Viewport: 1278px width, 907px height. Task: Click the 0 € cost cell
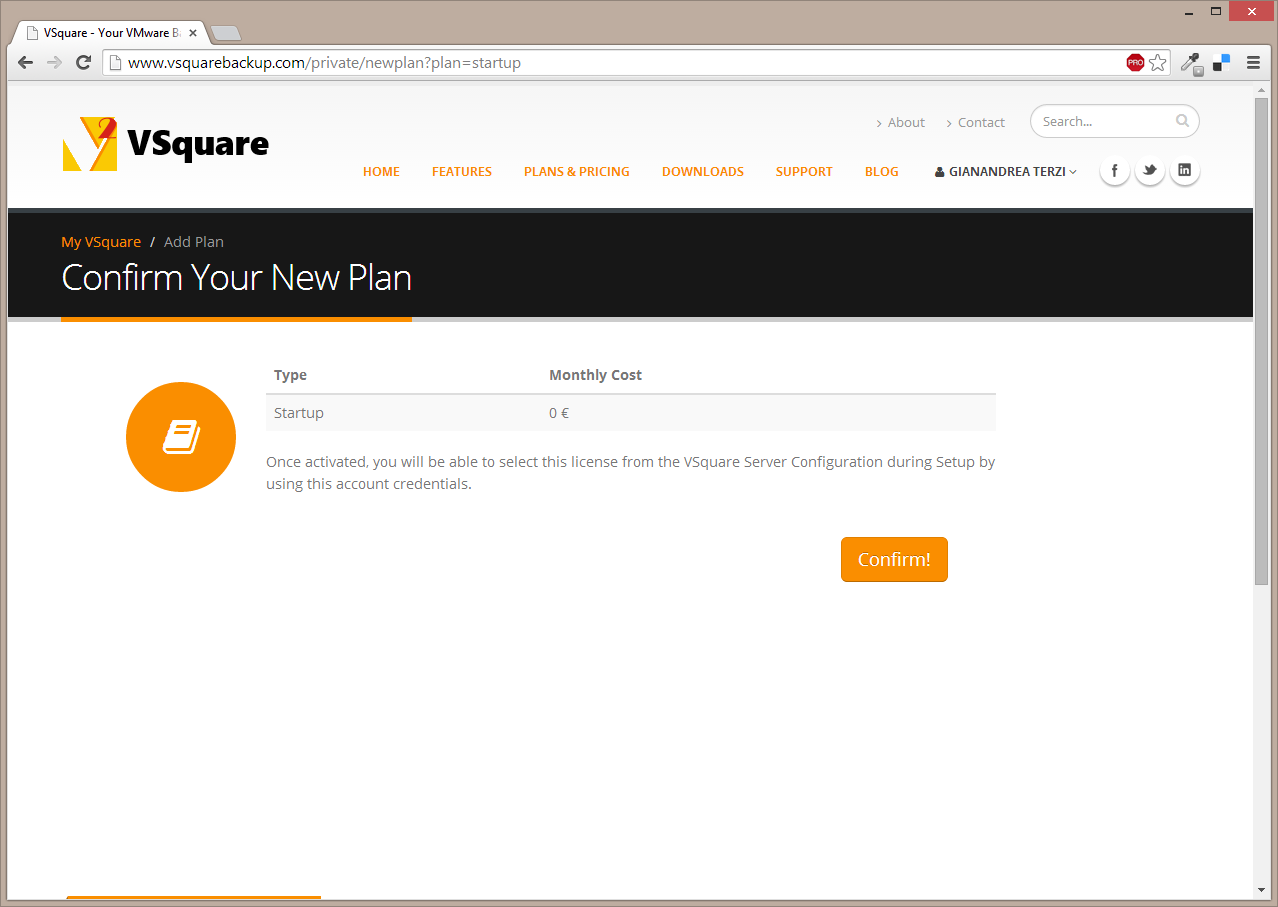(x=559, y=413)
